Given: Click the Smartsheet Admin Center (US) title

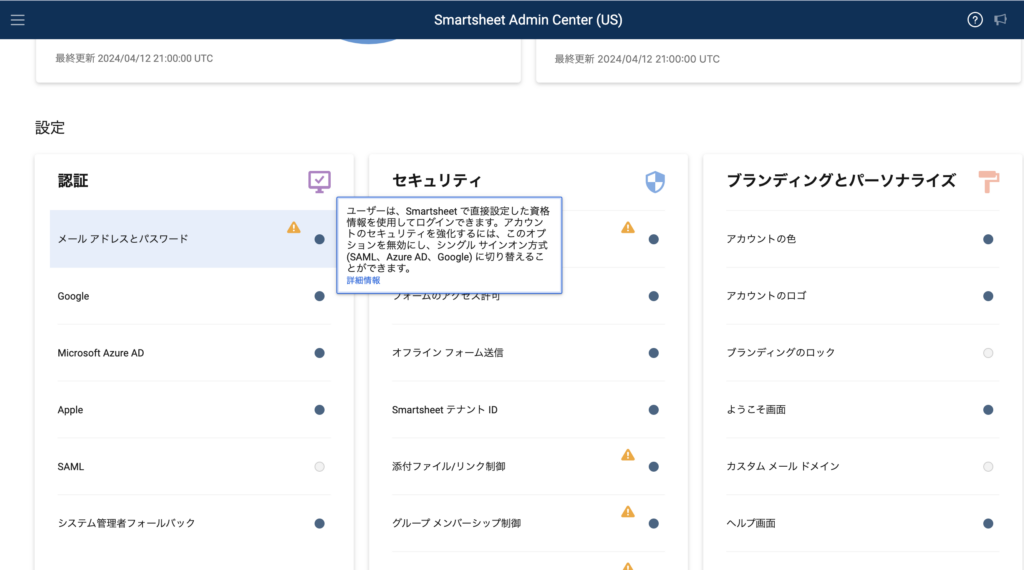Looking at the screenshot, I should click(x=528, y=20).
